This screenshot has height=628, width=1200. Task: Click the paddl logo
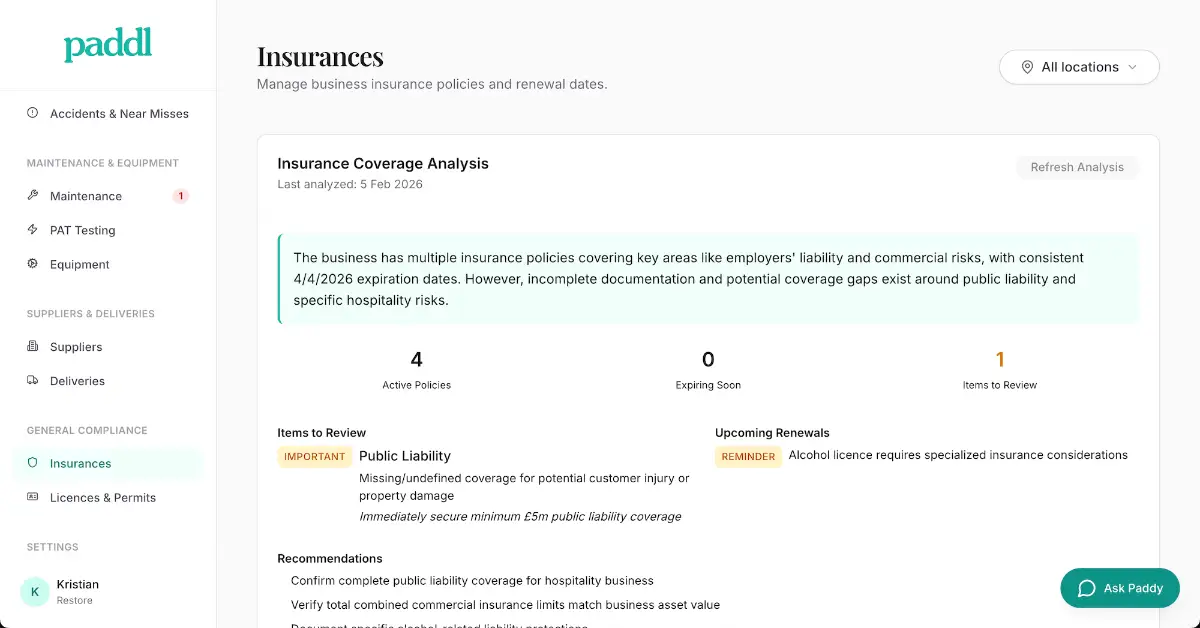(108, 45)
